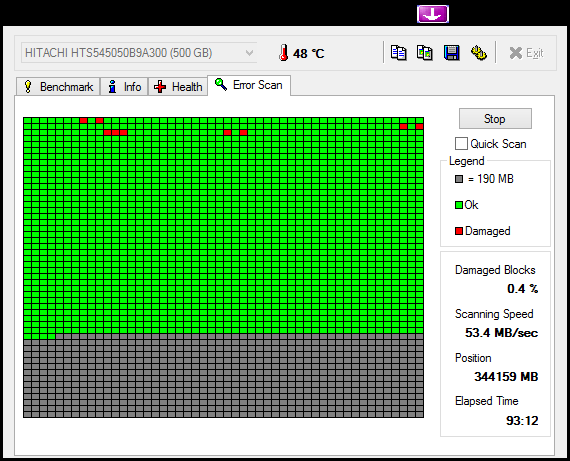Enable the Quick Scan checkbox
Screen dimensions: 570x461
click(x=461, y=144)
